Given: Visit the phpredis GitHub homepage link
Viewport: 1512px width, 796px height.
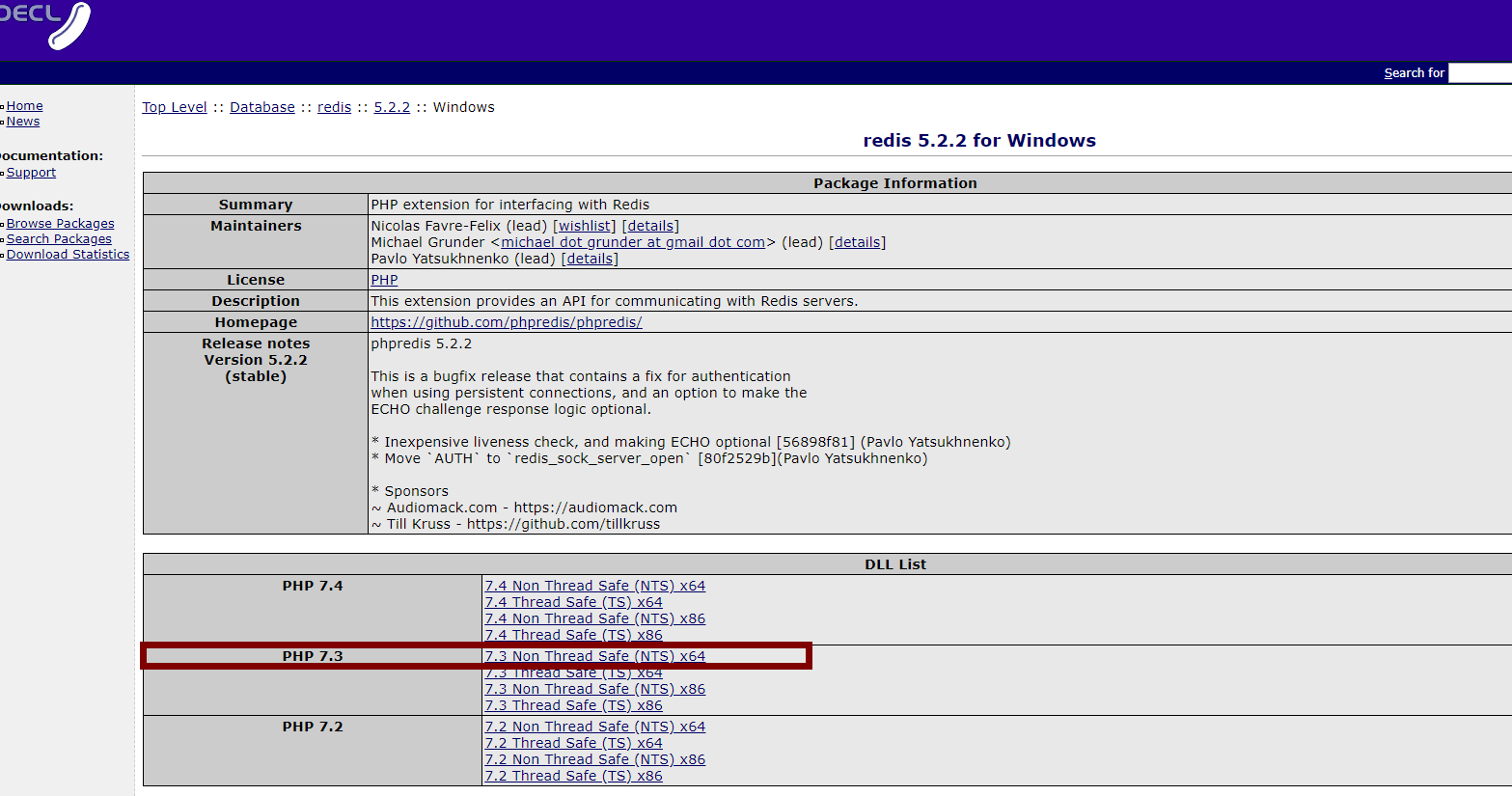Looking at the screenshot, I should pos(507,322).
